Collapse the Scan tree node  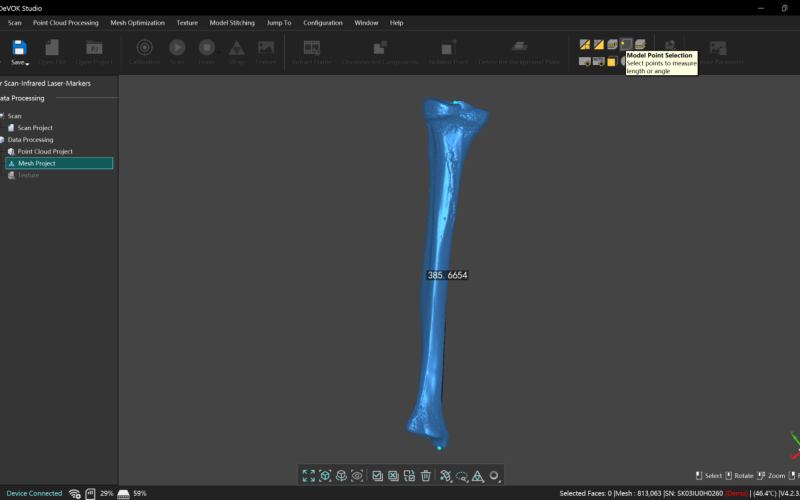click(3, 116)
